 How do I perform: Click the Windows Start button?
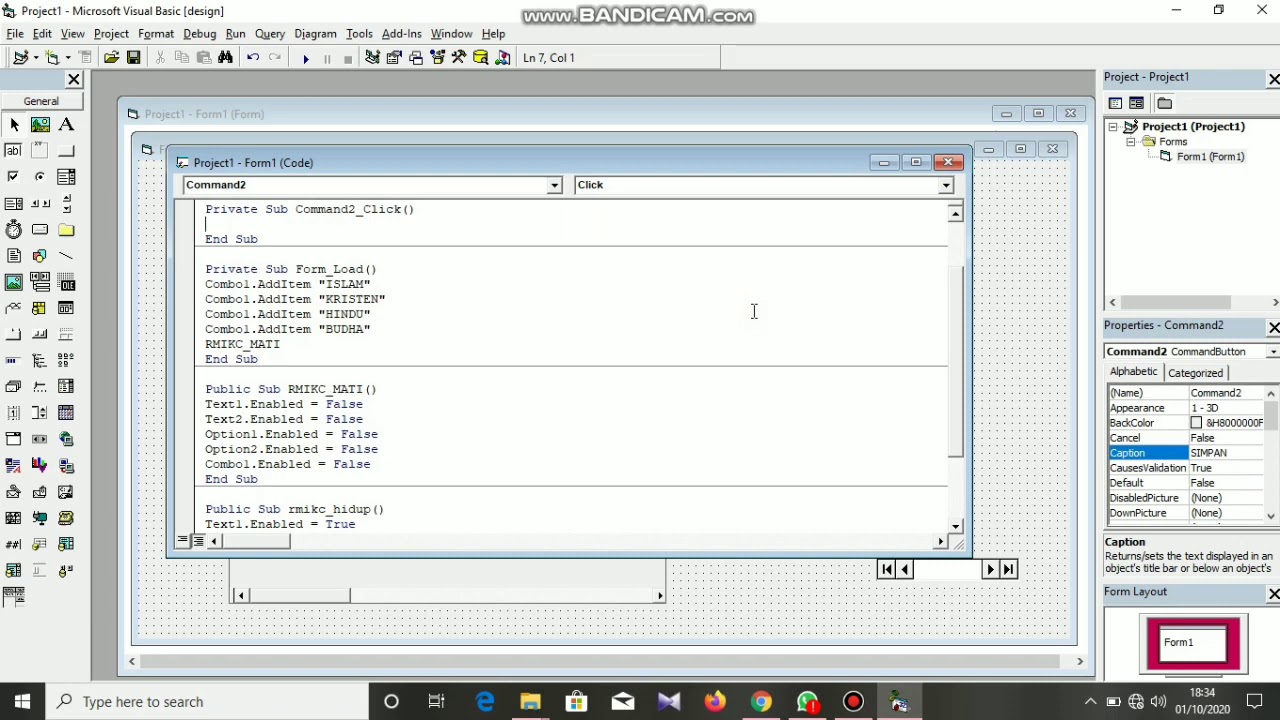pos(22,702)
